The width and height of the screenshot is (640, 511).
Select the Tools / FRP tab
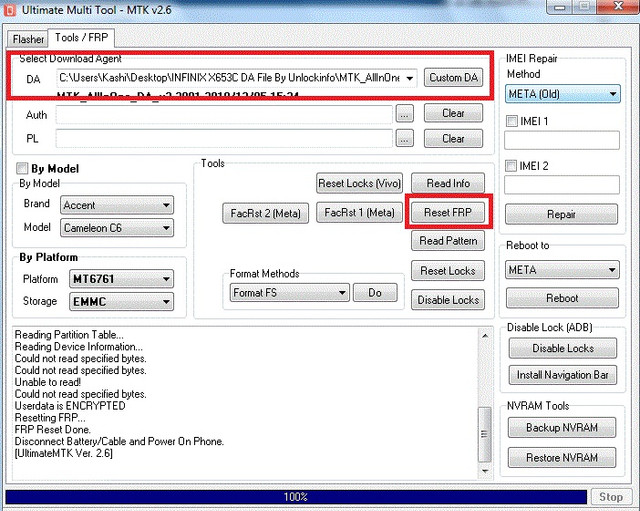point(81,38)
